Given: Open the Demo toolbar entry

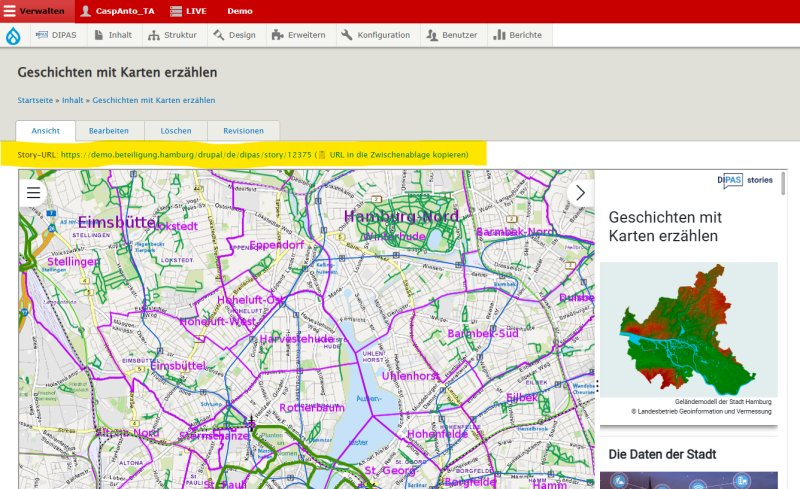Looking at the screenshot, I should [240, 11].
